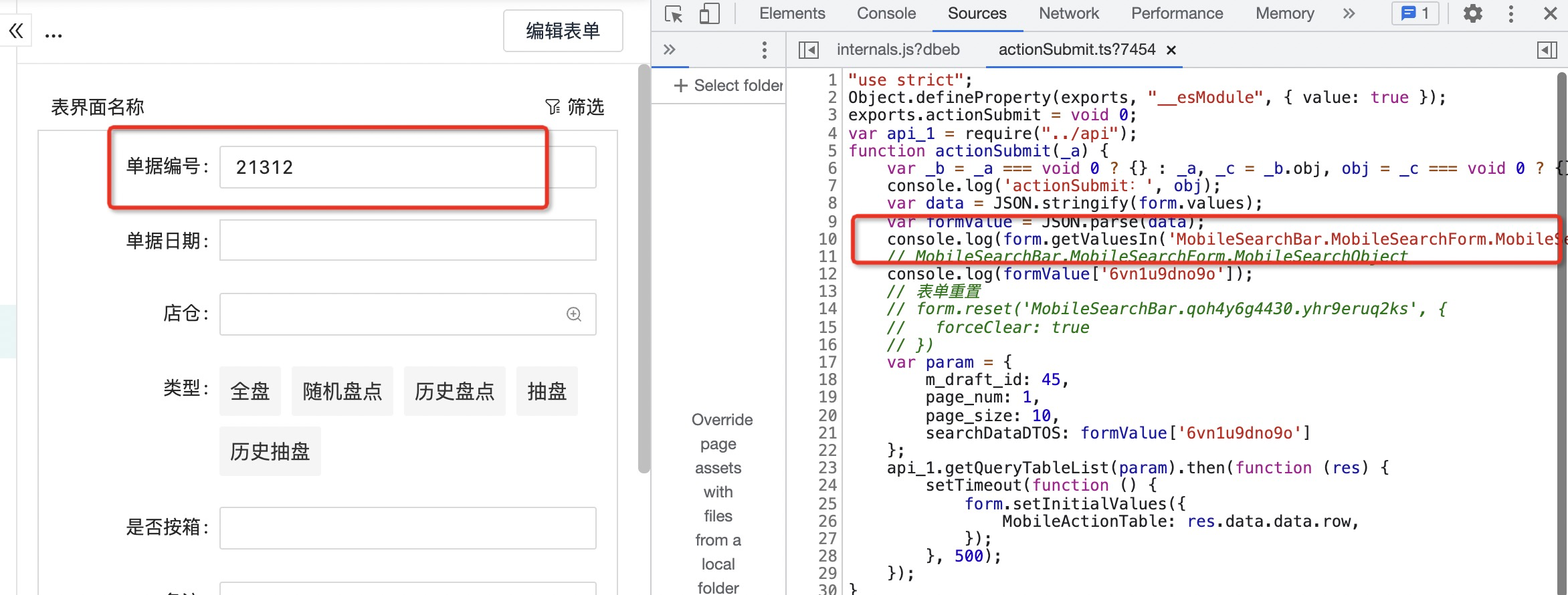Click line number 12 in the gutter
Image resolution: width=1568 pixels, height=595 pixels.
(x=827, y=274)
